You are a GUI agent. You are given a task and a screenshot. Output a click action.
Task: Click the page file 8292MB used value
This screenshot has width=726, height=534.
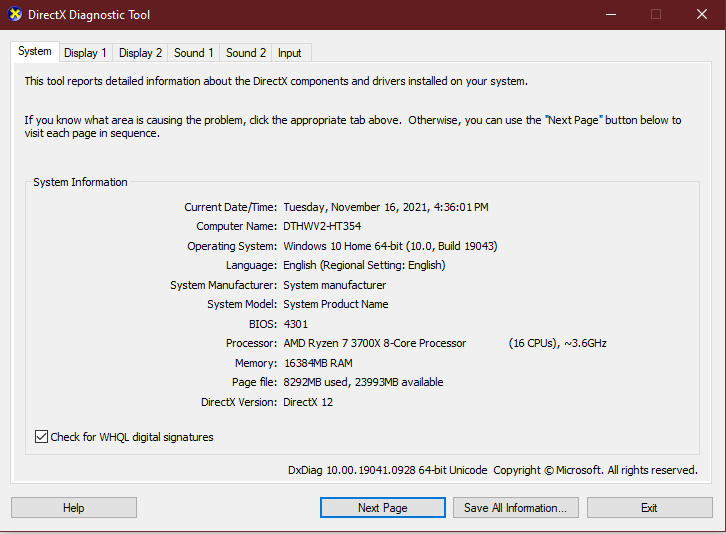tap(363, 382)
